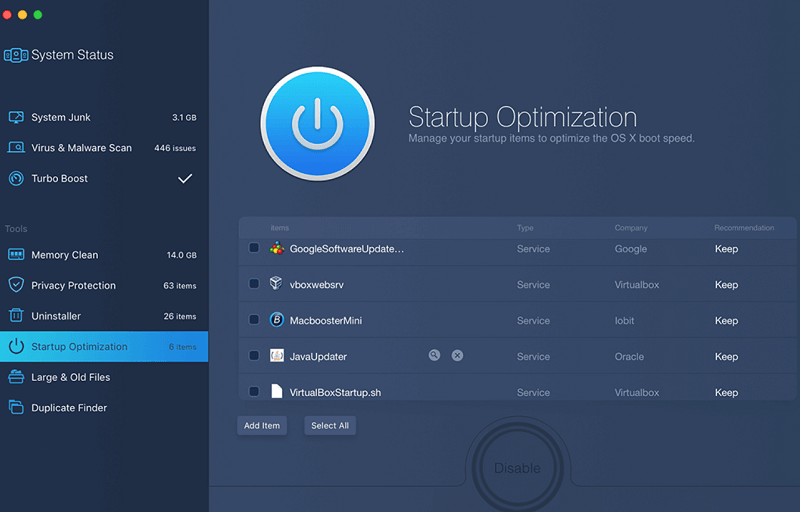Screen dimensions: 800x512
Task: Click the large blue power button graphic
Action: pos(317,123)
